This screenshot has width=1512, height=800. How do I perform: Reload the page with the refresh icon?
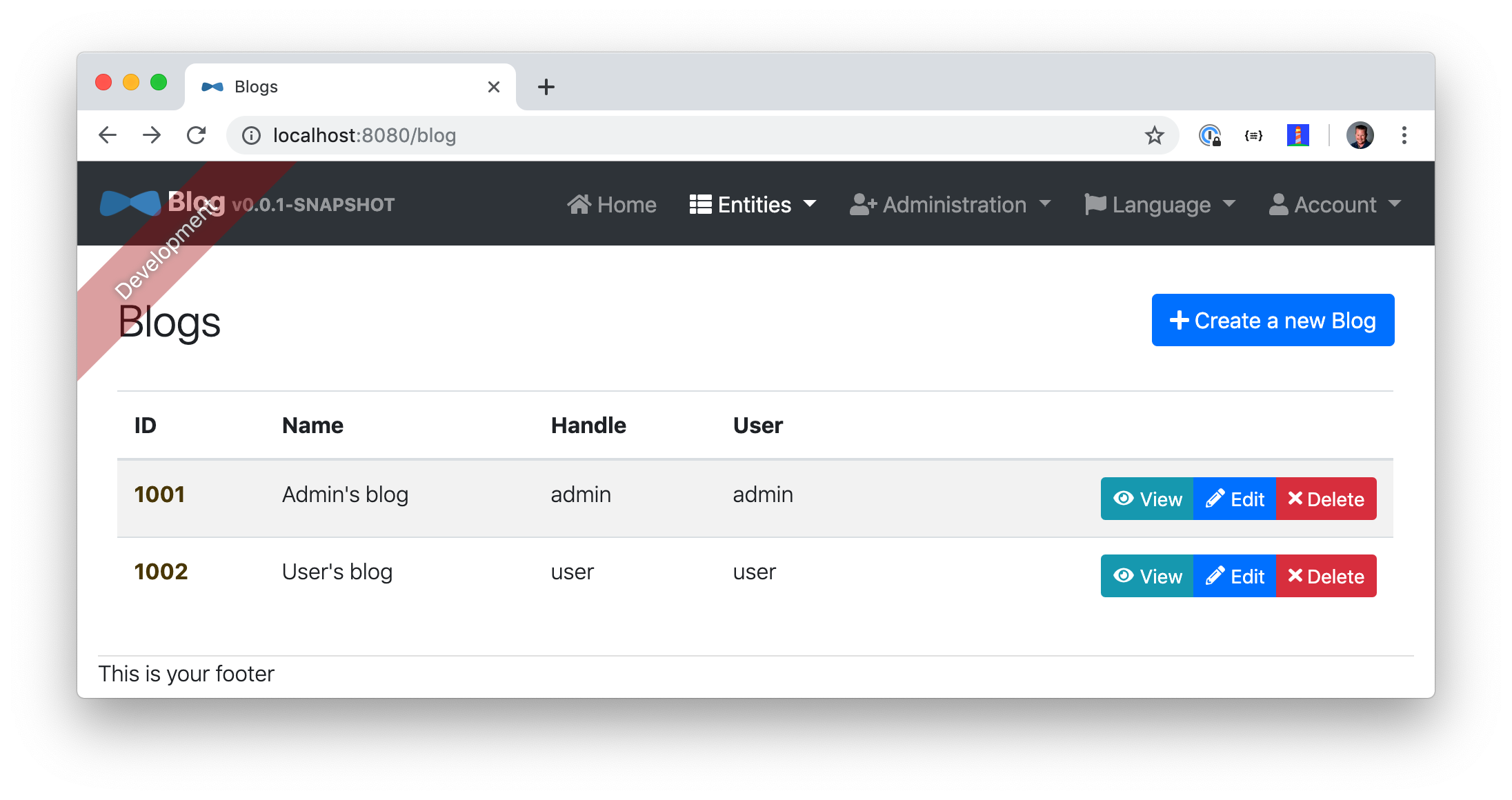click(x=197, y=135)
